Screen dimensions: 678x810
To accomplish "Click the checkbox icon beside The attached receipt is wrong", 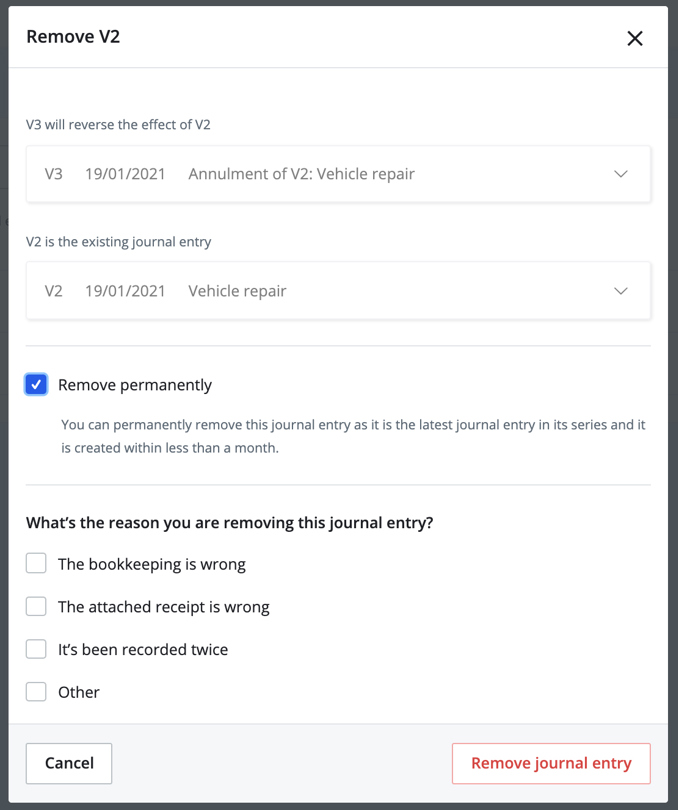I will tap(36, 606).
